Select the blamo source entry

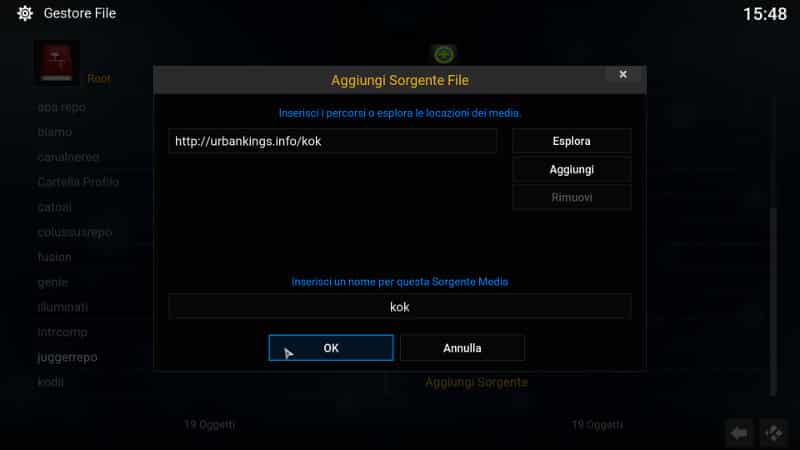55,132
